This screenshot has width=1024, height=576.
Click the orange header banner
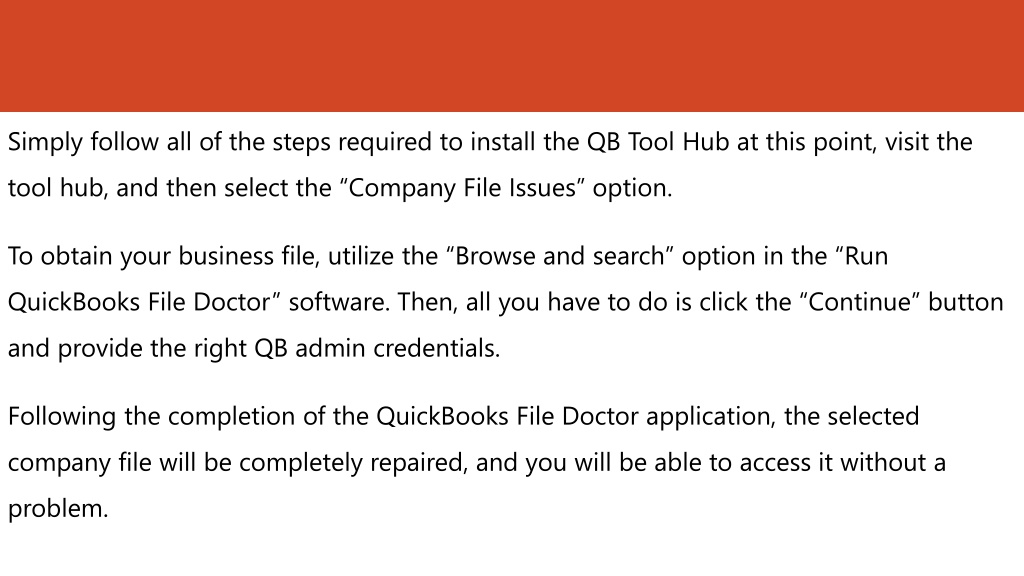[x=512, y=56]
